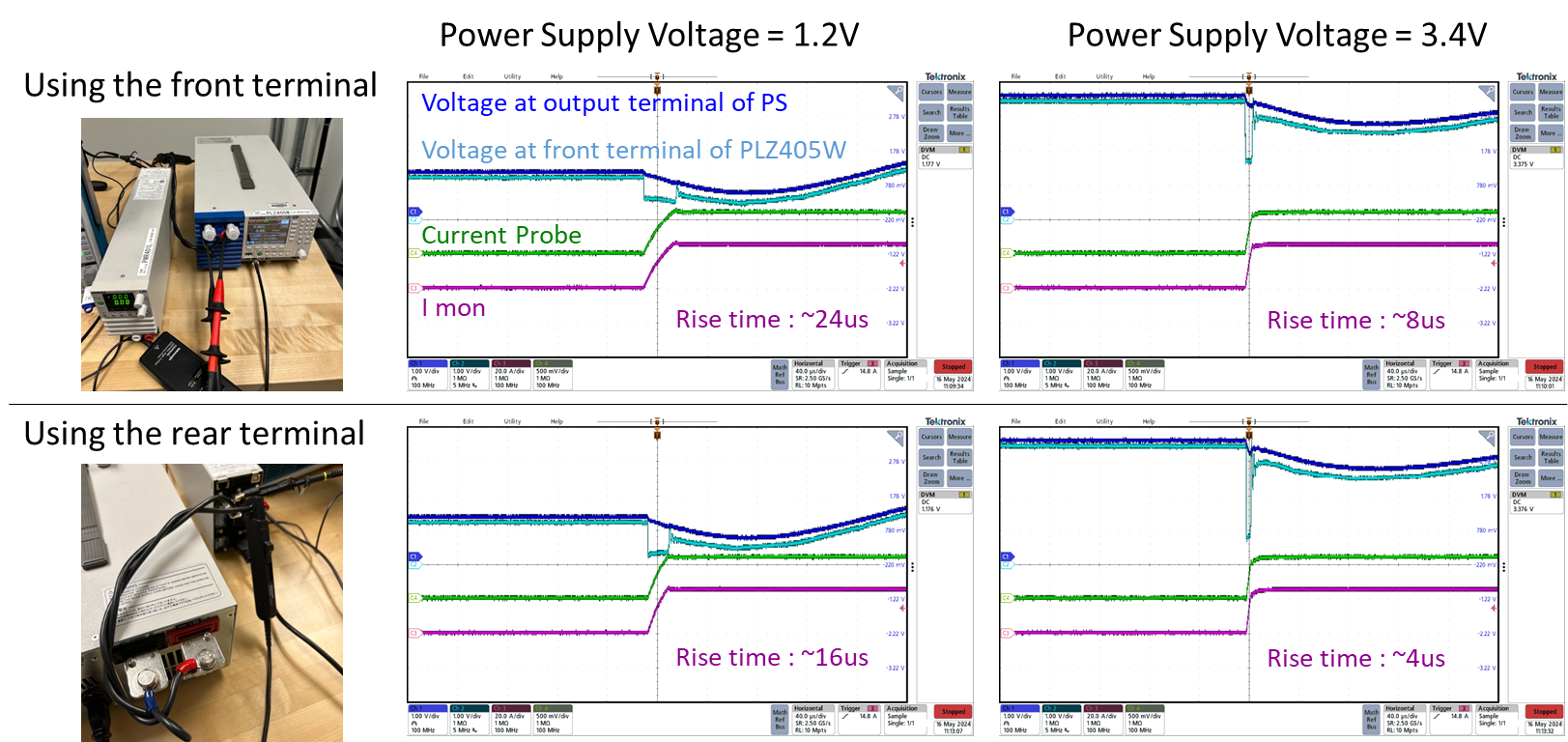Screen dimensions: 1568x742
Task: Open the Utility menu on the ~8us scope
Action: 1104,76
